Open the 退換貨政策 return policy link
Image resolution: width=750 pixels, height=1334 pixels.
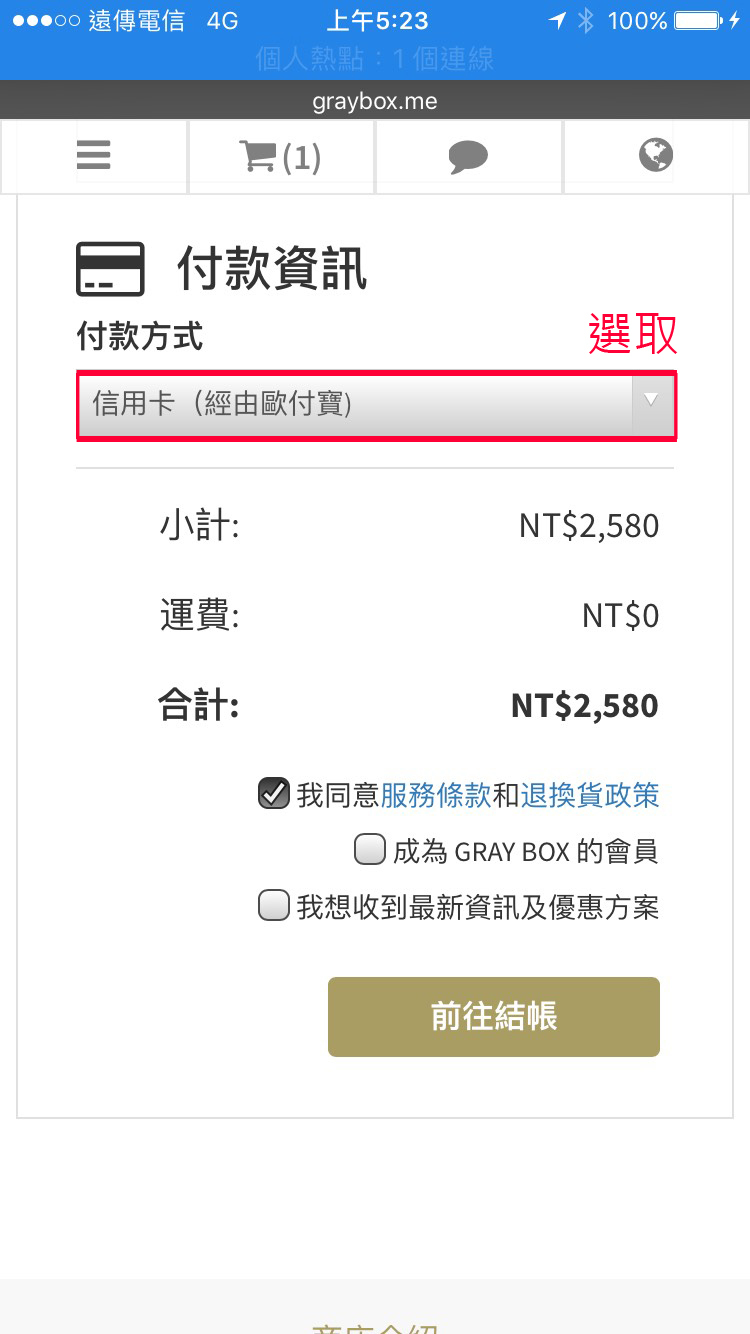(x=590, y=795)
